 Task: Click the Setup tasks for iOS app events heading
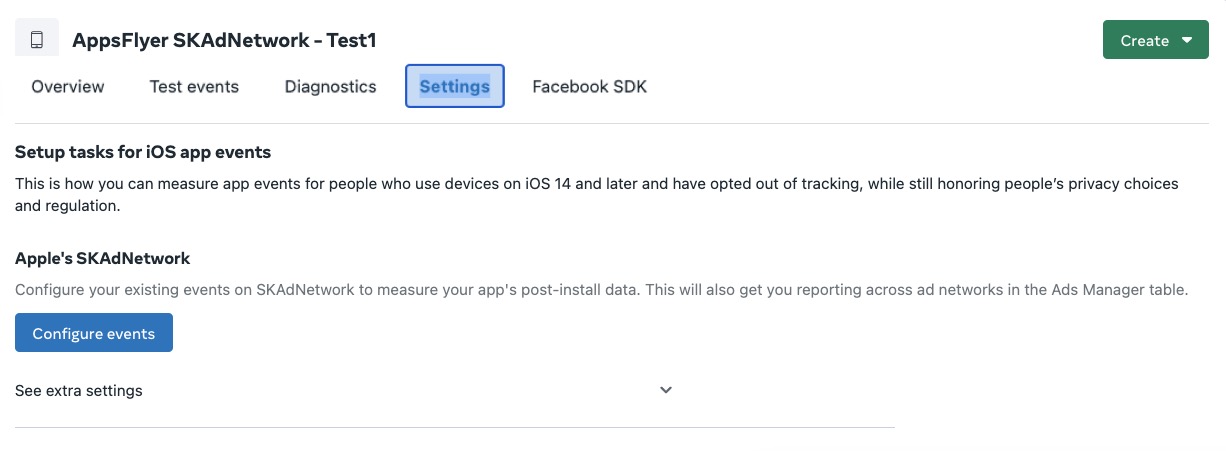point(143,152)
